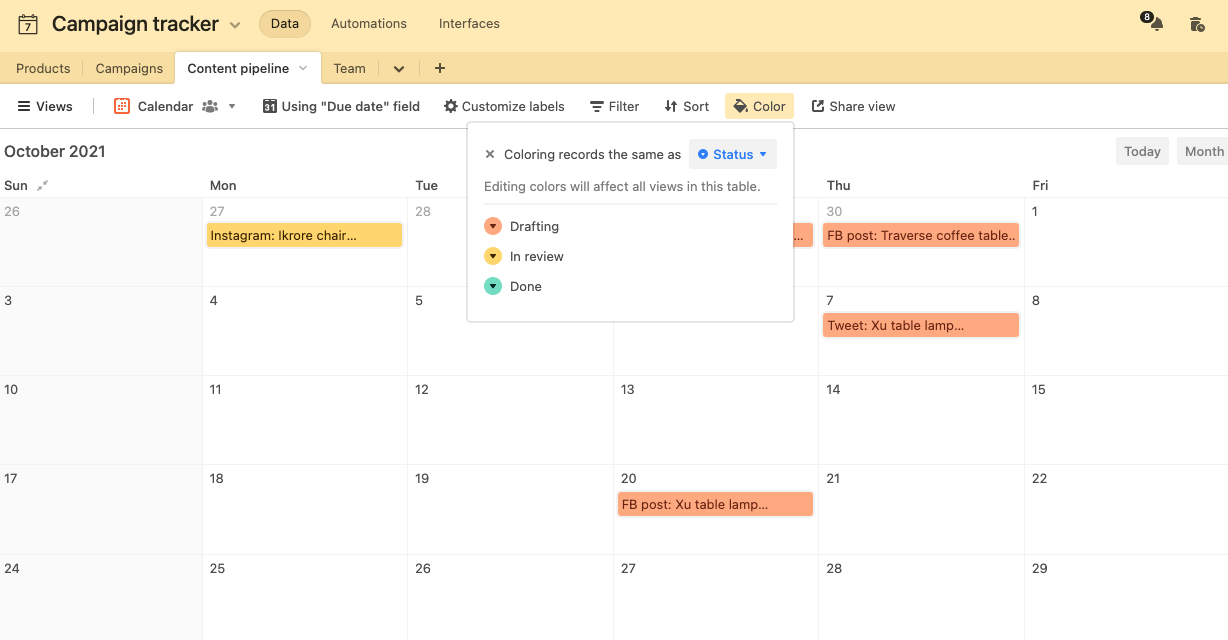Select the day 10 calendar cell
This screenshot has width=1228, height=640.
(101, 420)
